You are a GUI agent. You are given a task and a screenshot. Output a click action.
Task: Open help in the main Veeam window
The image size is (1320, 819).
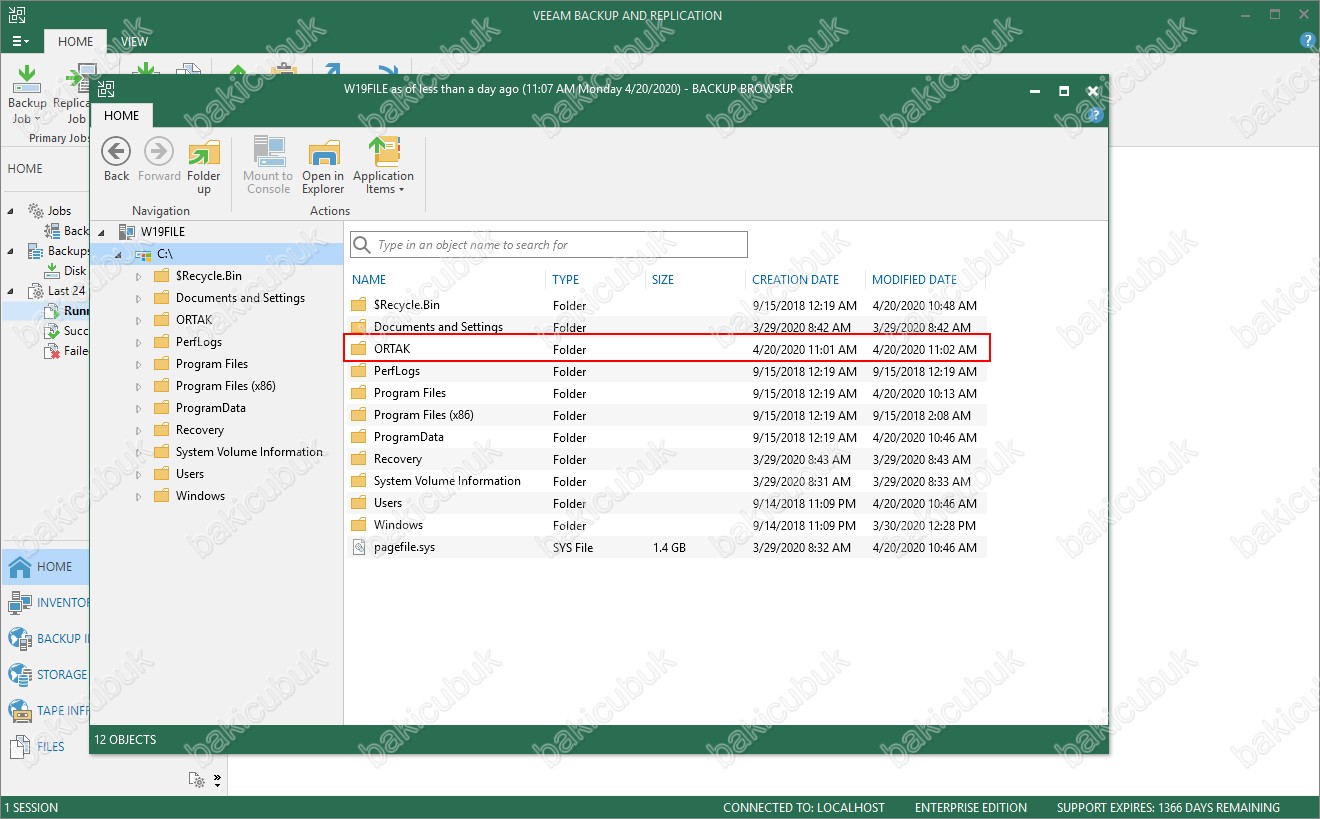tap(1307, 41)
